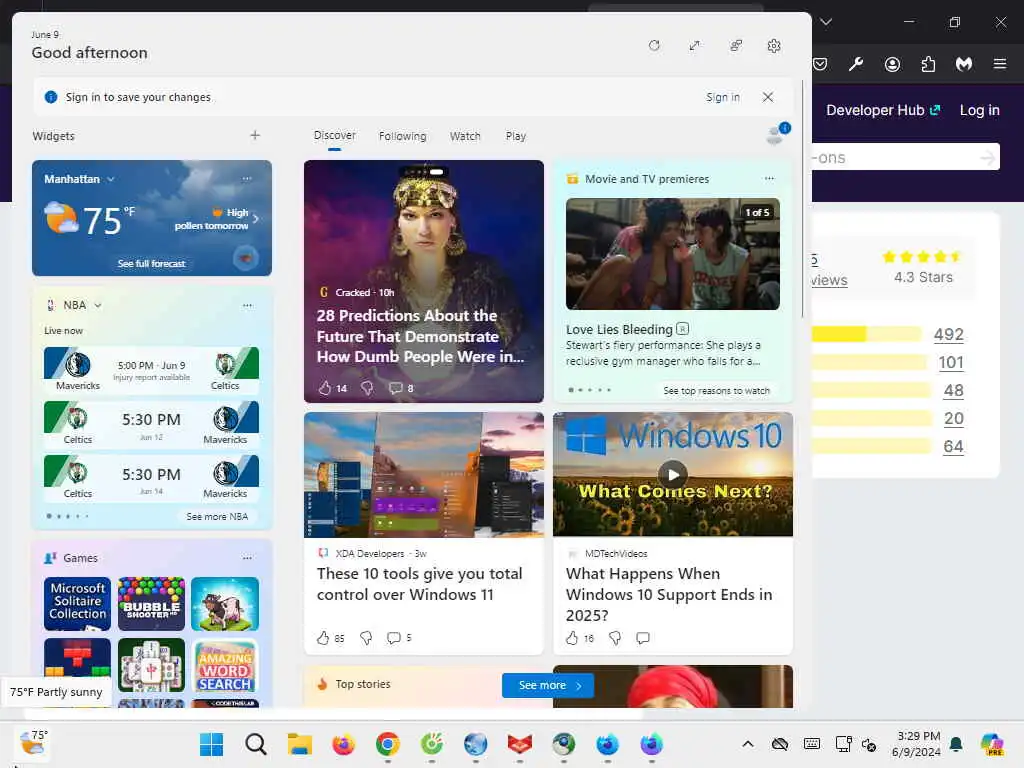Dismiss the sign-in banner
The width and height of the screenshot is (1024, 768).
pos(768,97)
